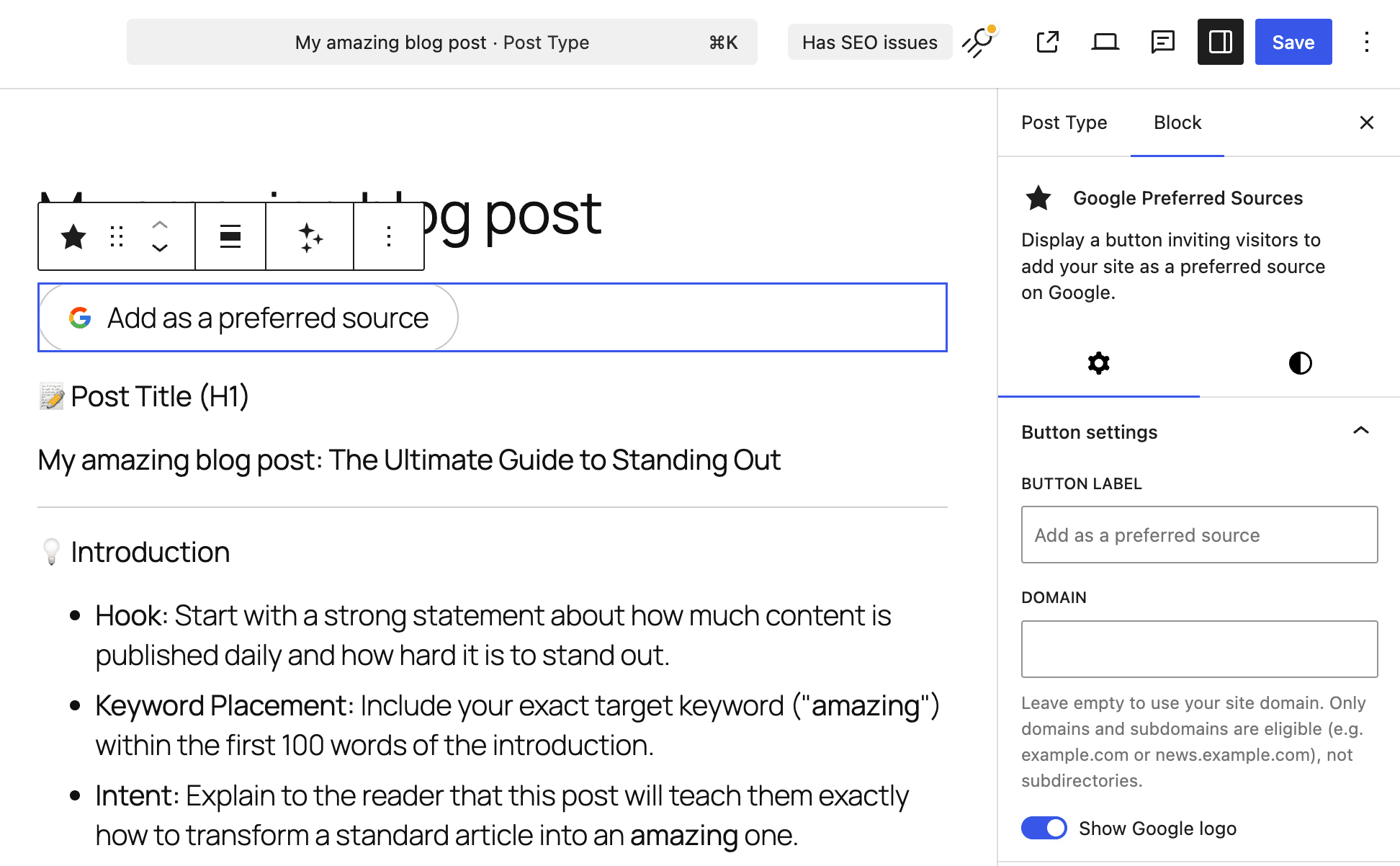1400x866 pixels.
Task: Move block up with the up chevron
Action: 160,225
